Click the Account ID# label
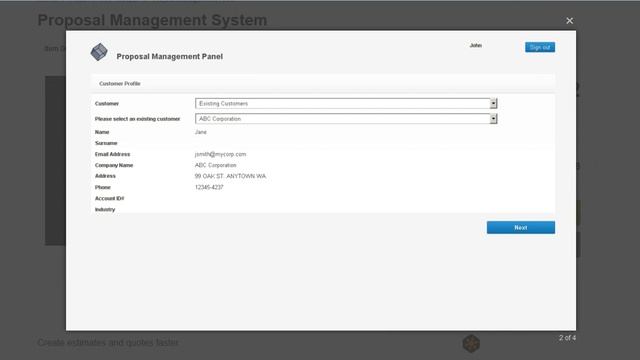 (x=109, y=198)
